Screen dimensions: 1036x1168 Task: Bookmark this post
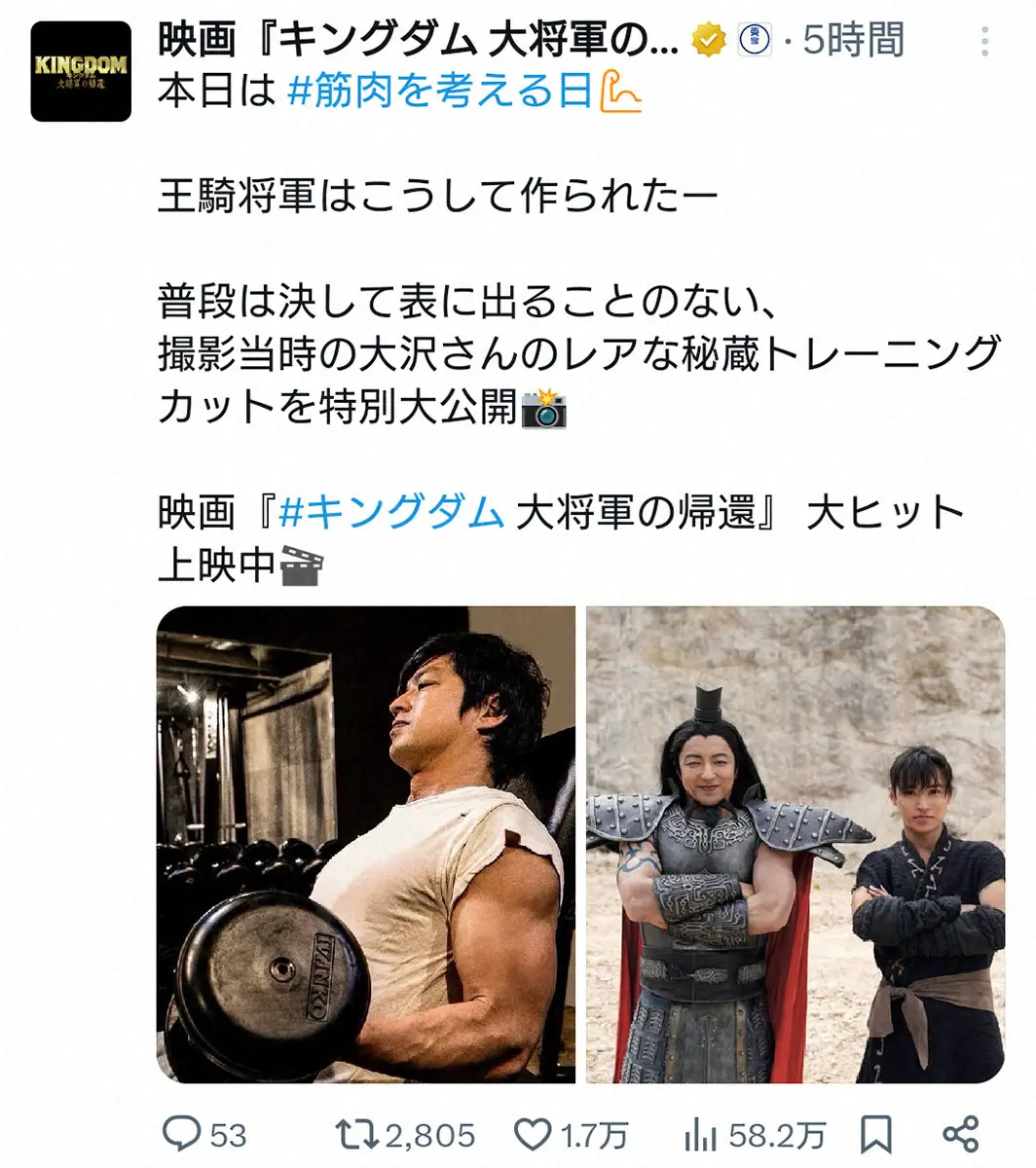click(876, 1134)
